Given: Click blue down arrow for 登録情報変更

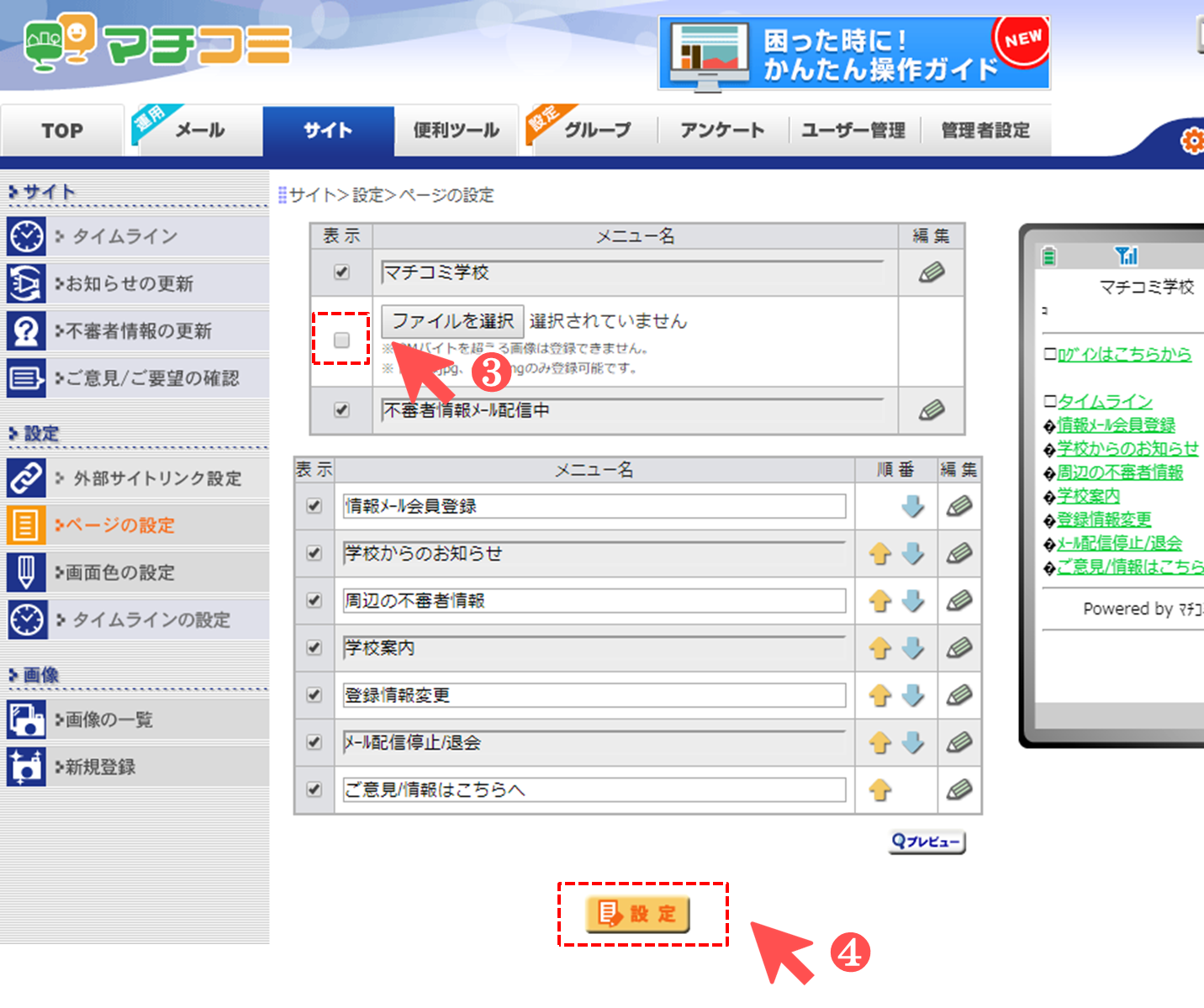Looking at the screenshot, I should (913, 695).
